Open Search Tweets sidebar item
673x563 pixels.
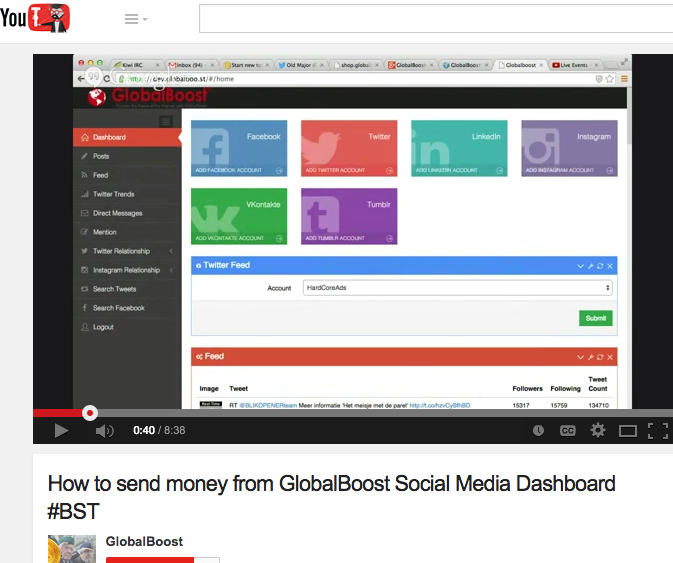click(127, 289)
